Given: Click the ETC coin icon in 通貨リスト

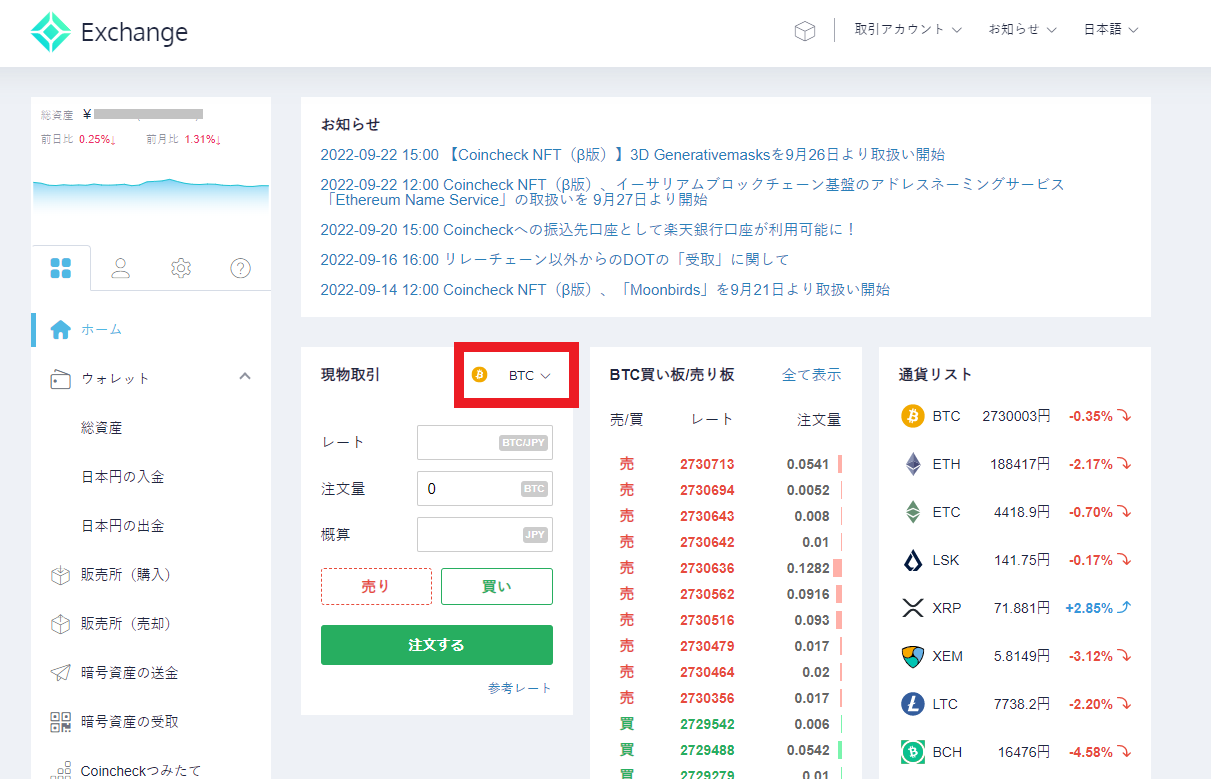Looking at the screenshot, I should click(x=913, y=512).
